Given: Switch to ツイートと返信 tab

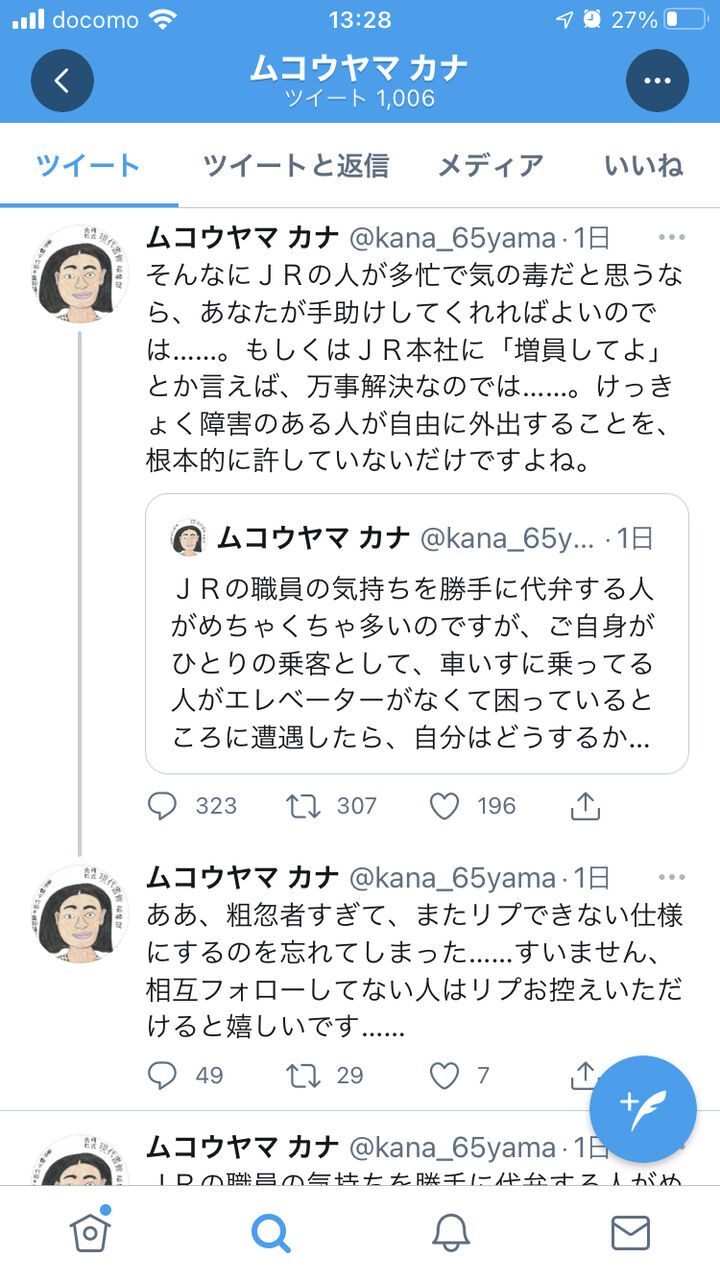Looking at the screenshot, I should (295, 165).
